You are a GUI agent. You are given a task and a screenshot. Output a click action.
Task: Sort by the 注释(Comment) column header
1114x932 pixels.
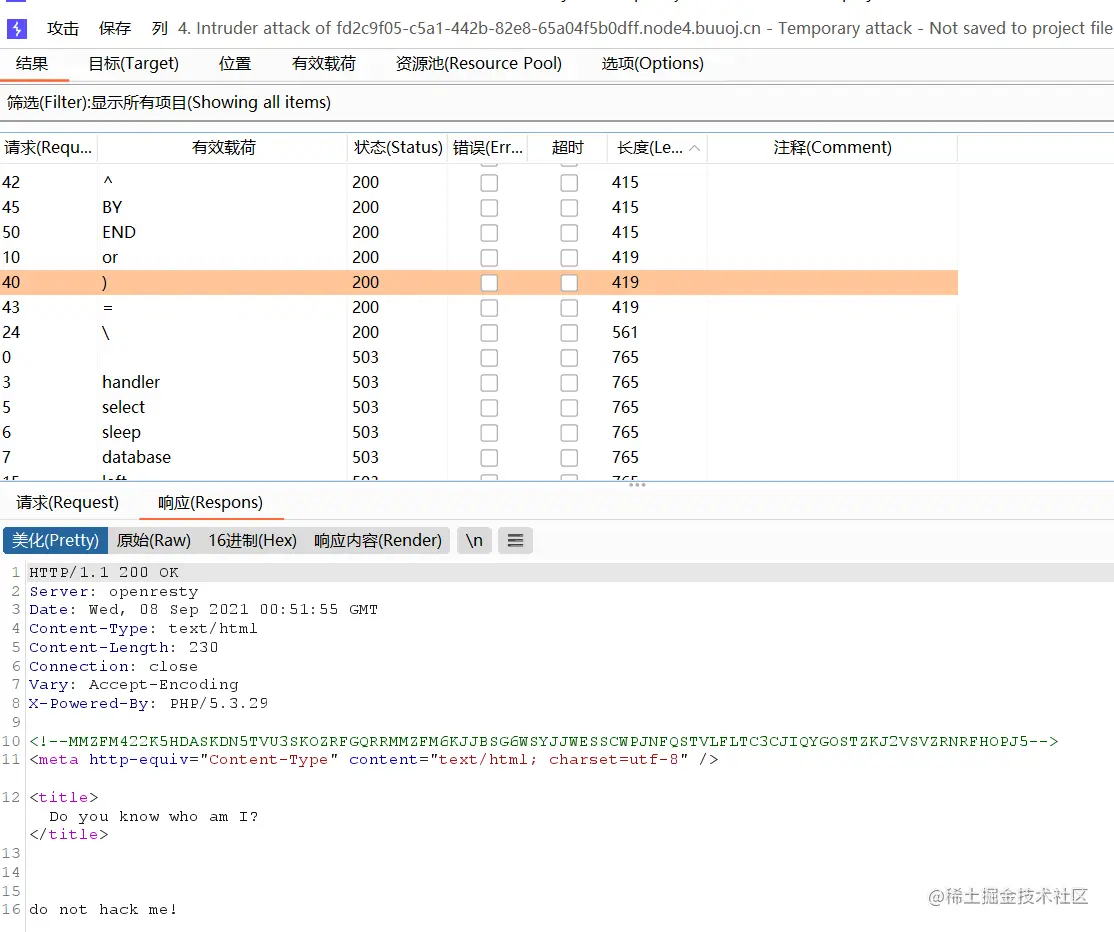click(x=833, y=148)
